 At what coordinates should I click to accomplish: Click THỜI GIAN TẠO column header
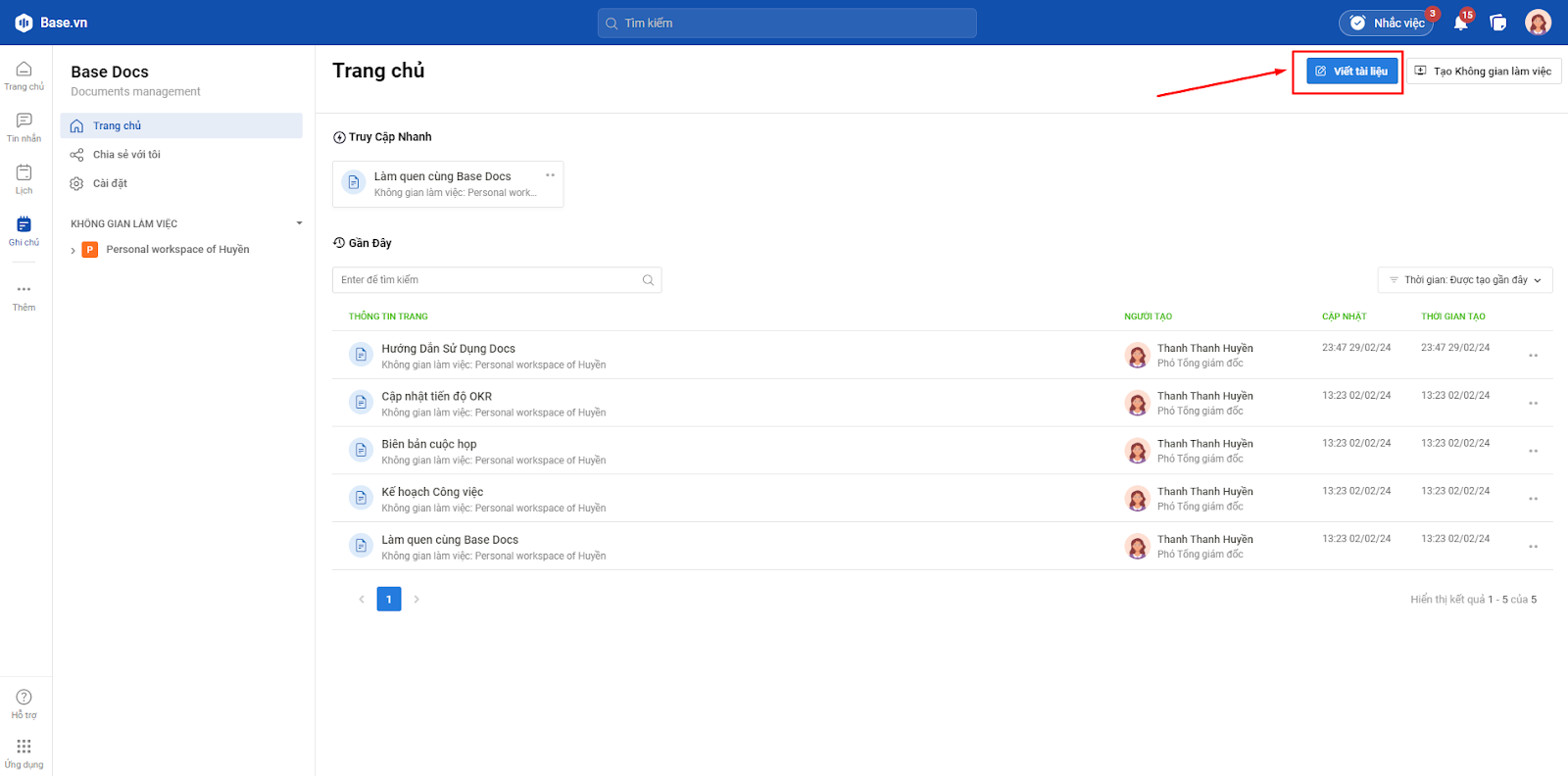click(x=1453, y=316)
